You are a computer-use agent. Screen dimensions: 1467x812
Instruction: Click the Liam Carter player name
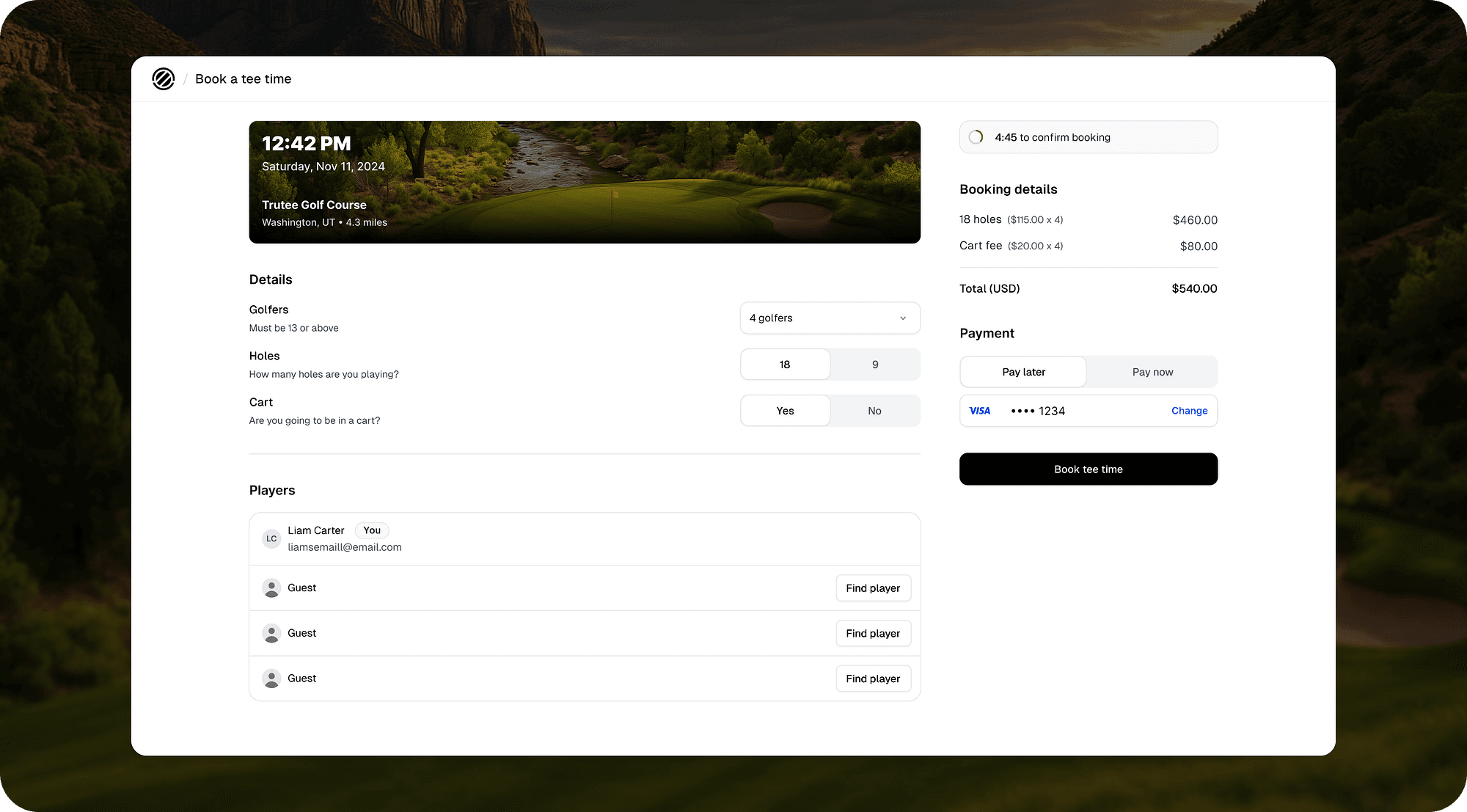(x=315, y=530)
